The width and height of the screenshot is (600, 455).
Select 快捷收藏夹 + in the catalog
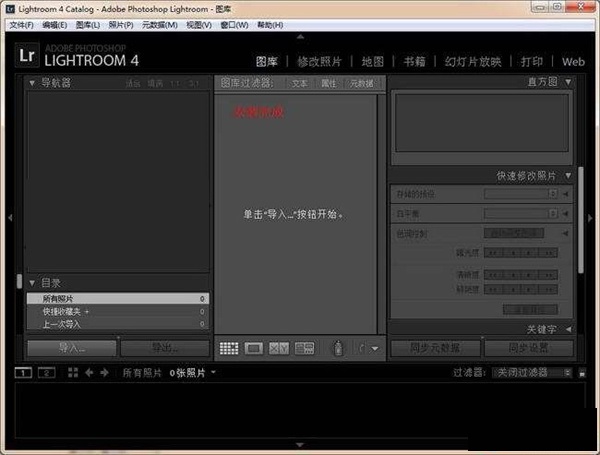point(118,312)
